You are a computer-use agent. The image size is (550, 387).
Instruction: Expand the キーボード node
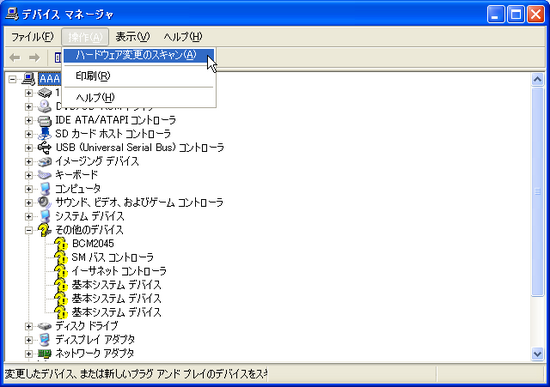[29, 175]
